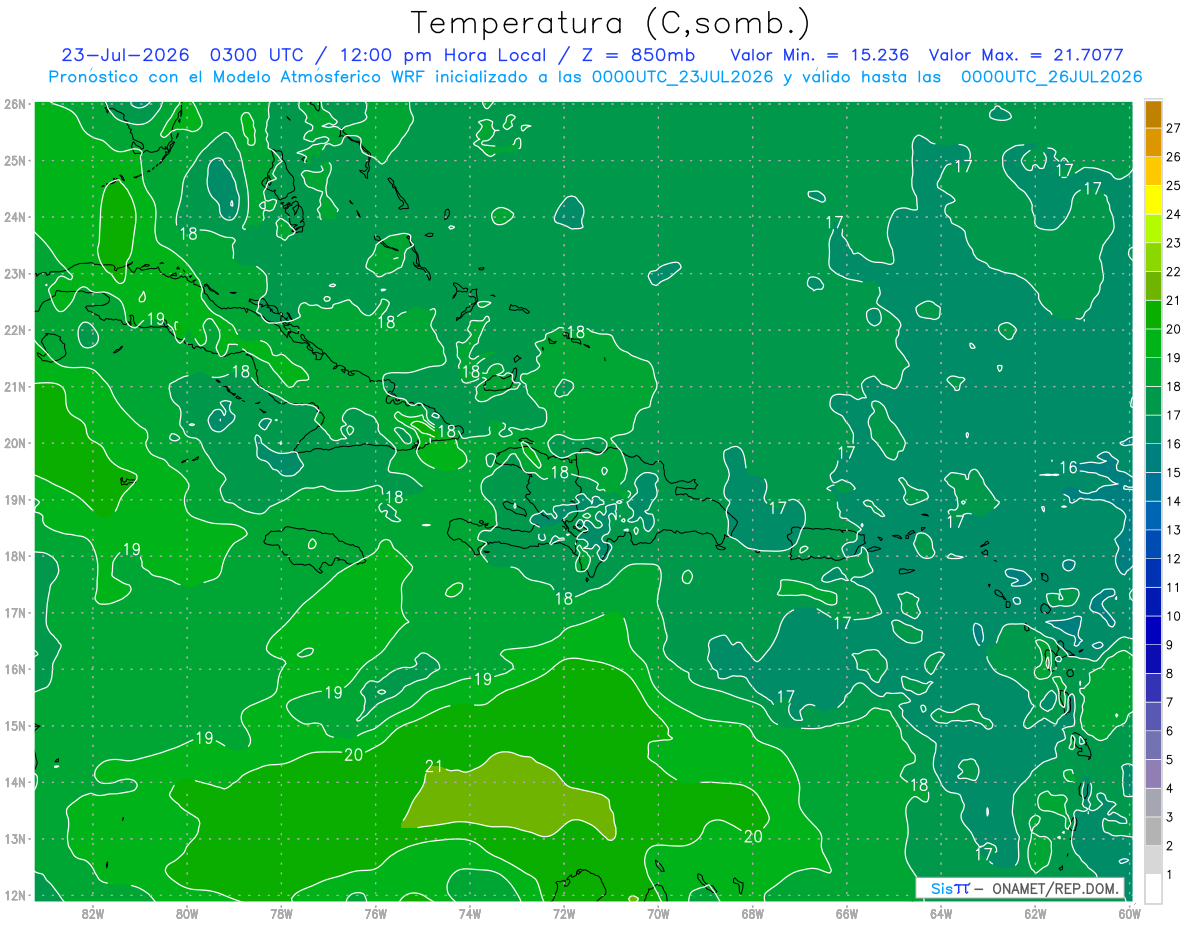Click the 76W longitude axis label

click(x=375, y=912)
